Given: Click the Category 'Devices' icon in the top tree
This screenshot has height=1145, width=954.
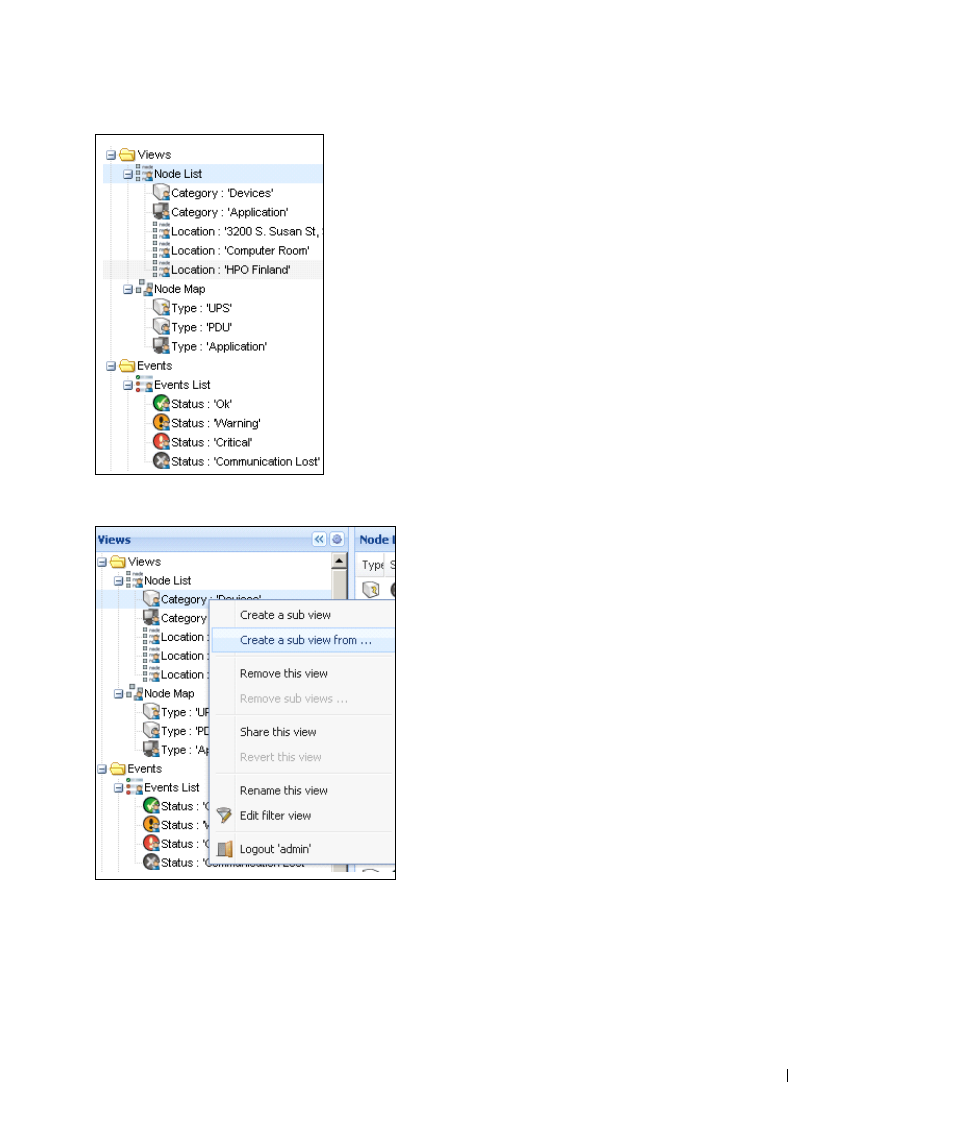Looking at the screenshot, I should coord(161,193).
